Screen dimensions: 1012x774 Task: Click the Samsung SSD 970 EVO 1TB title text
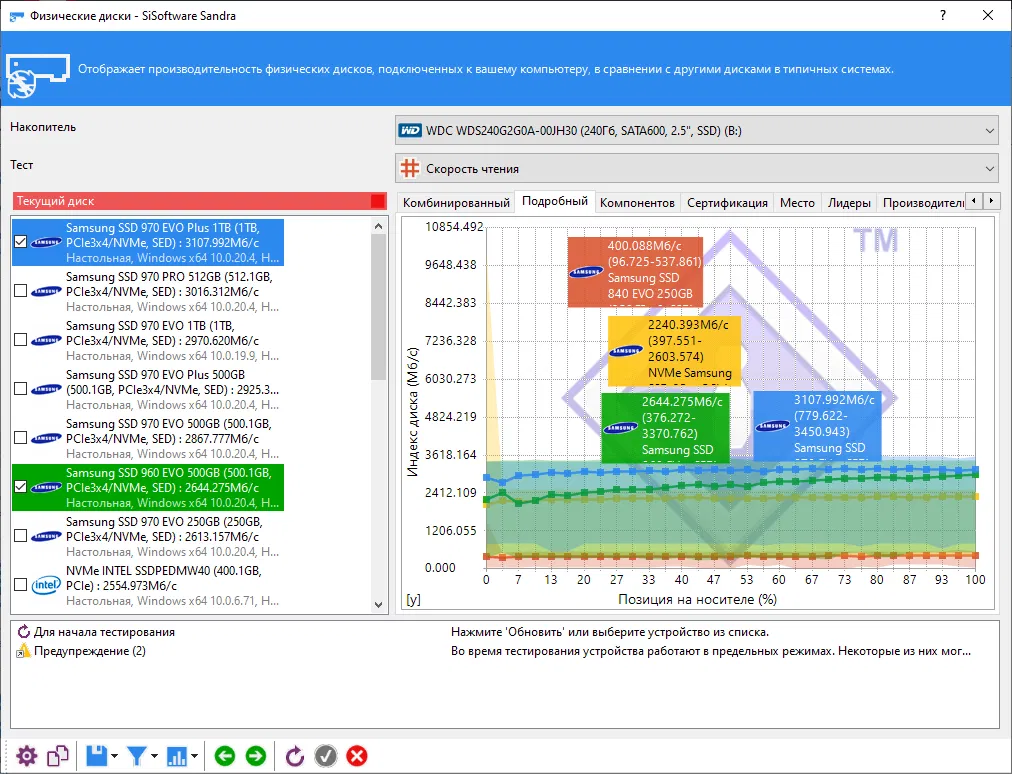coord(150,325)
